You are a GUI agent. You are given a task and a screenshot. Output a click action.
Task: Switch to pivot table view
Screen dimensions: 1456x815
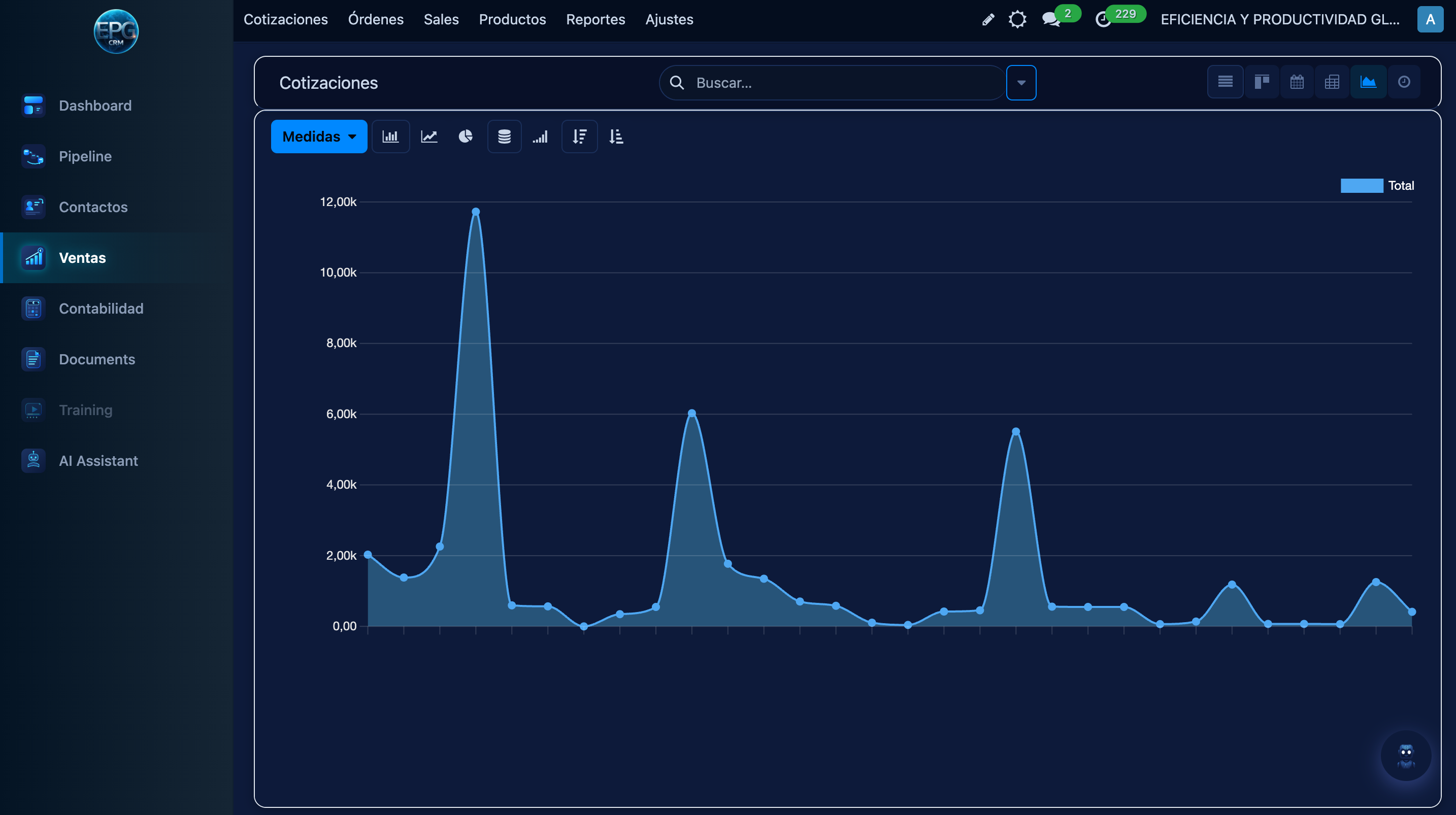[x=1332, y=83]
